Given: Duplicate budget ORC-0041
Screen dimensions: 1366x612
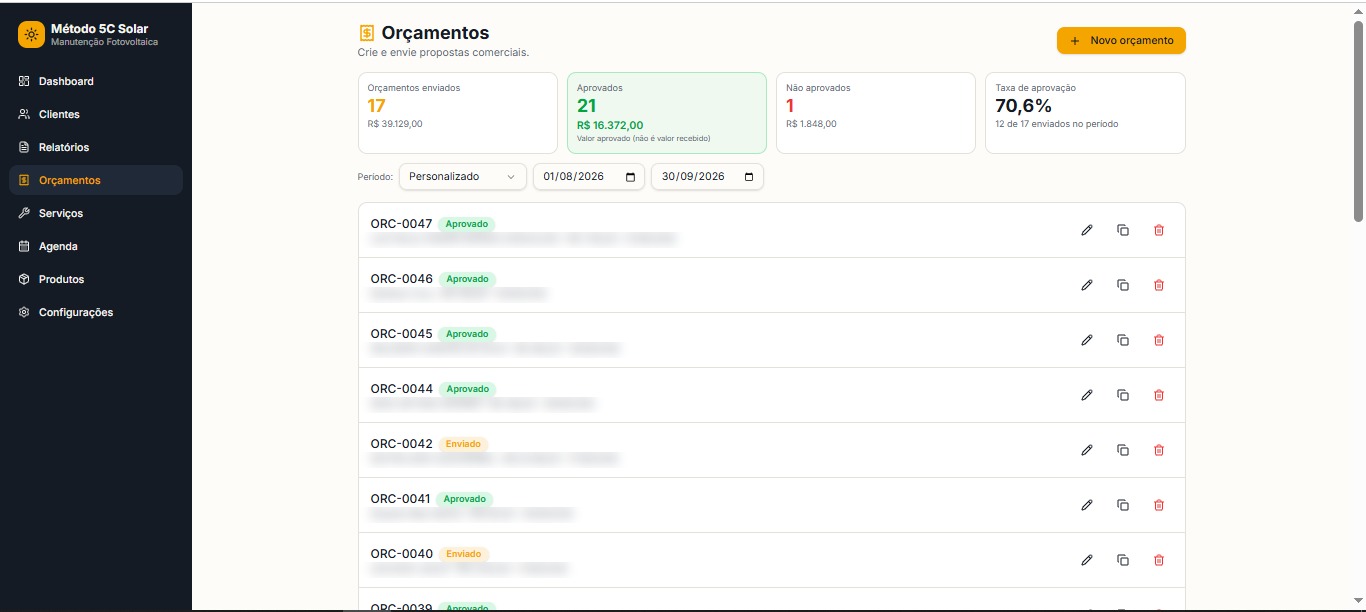Looking at the screenshot, I should [x=1123, y=505].
